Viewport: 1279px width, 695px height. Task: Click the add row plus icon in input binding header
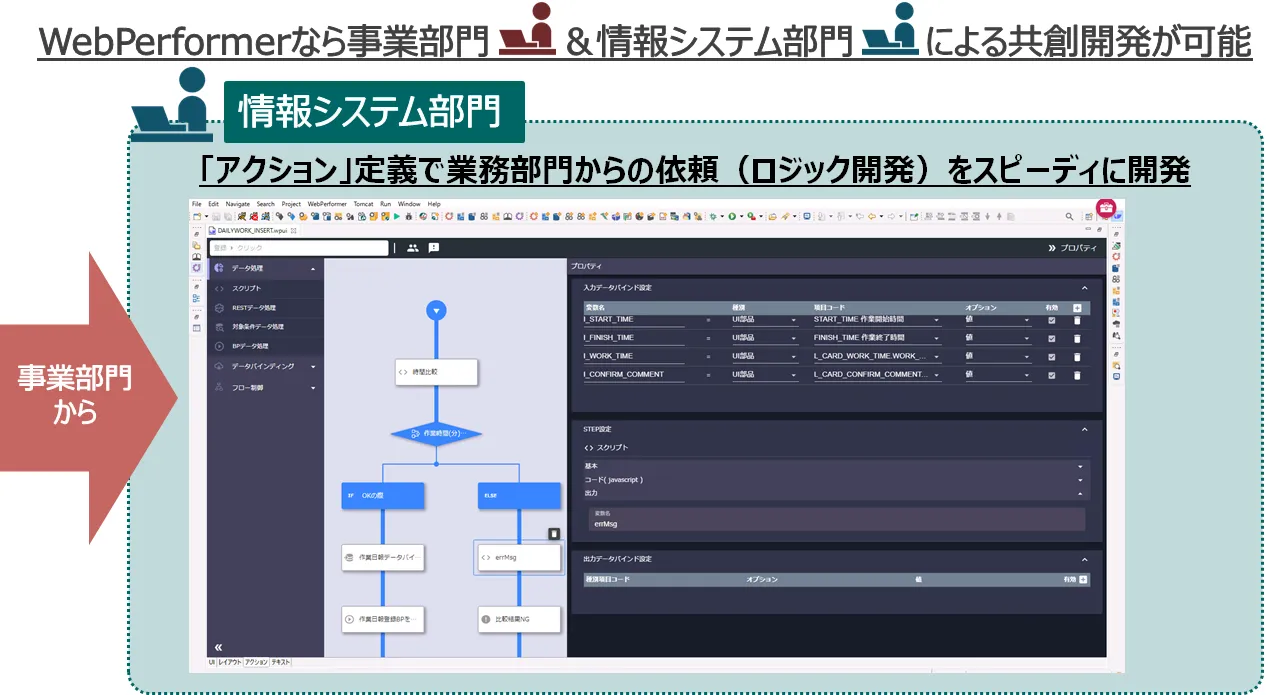1077,308
